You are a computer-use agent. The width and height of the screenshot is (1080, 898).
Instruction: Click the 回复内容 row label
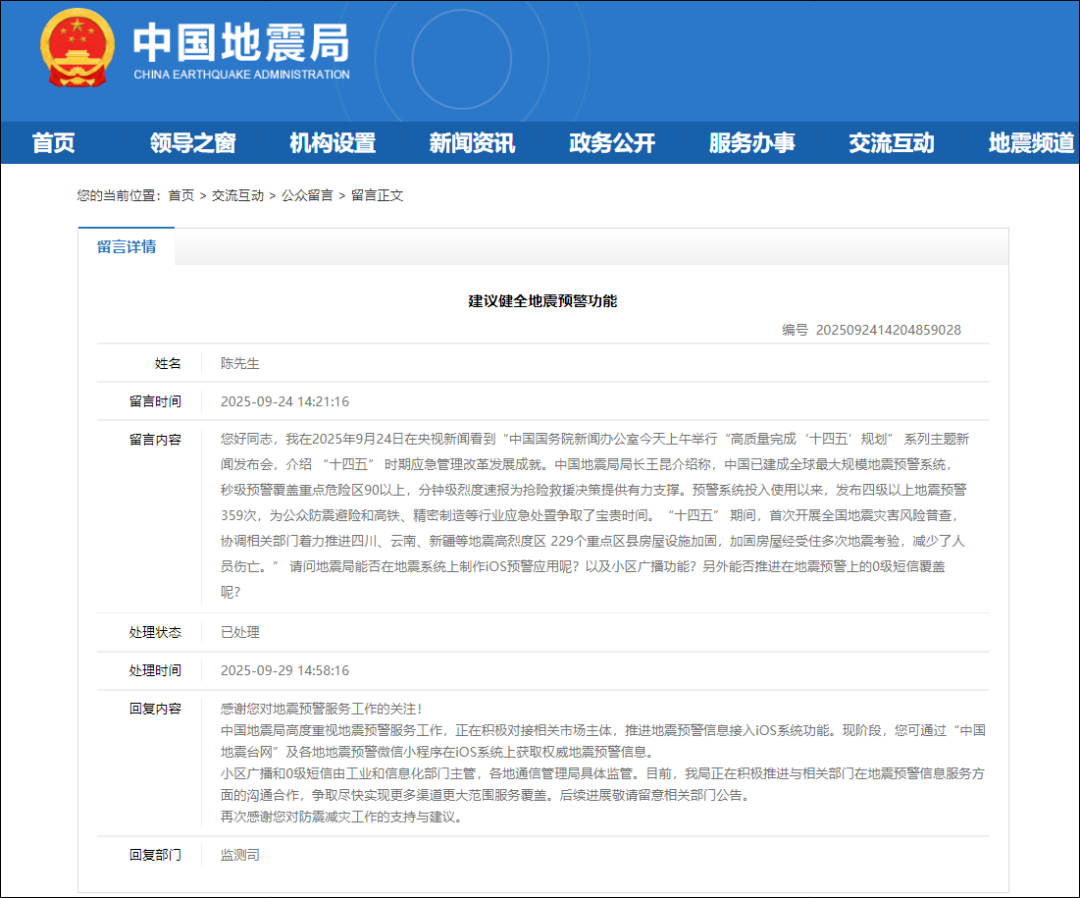155,709
